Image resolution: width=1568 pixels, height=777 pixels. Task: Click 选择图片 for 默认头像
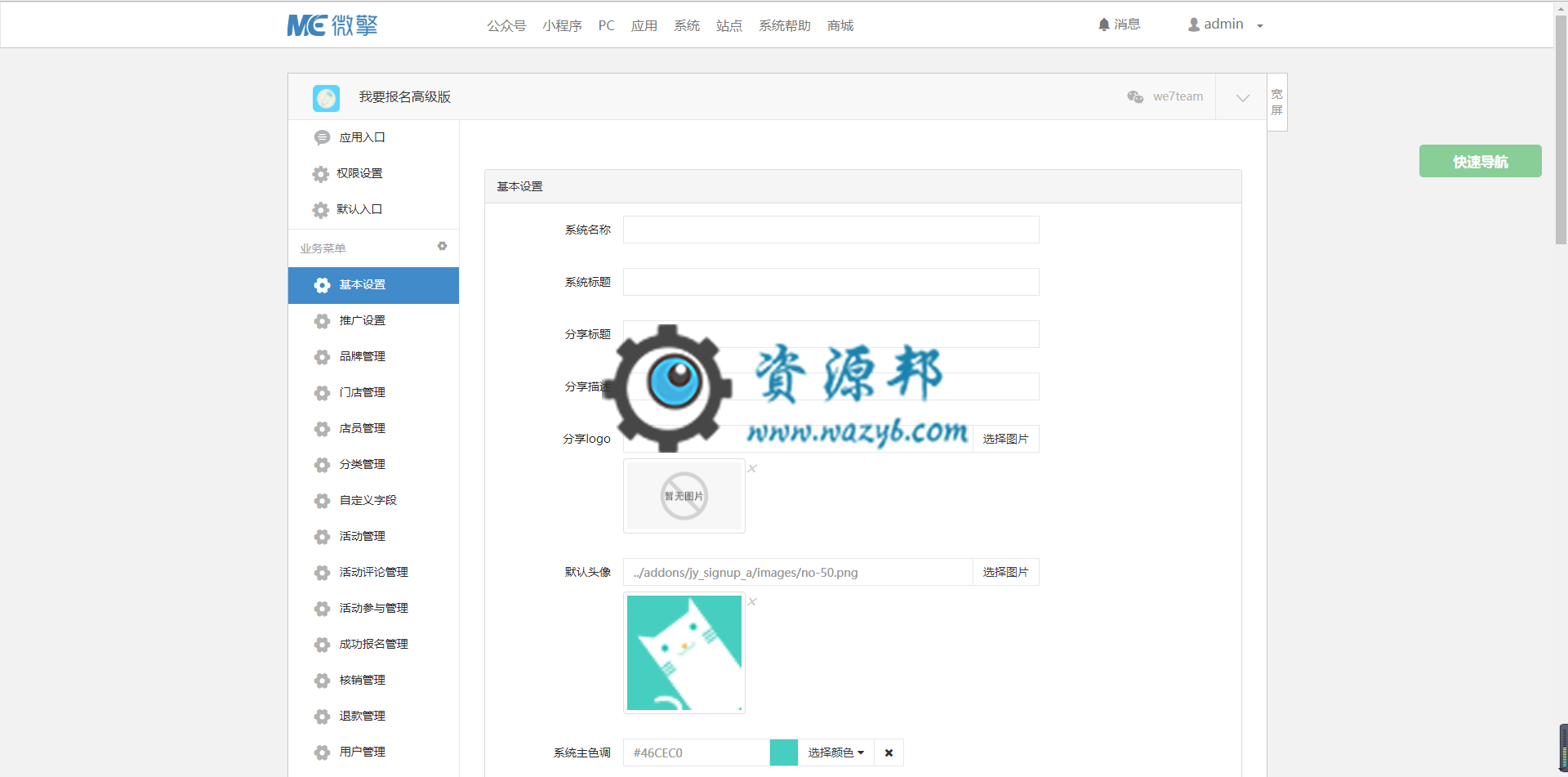(x=1005, y=572)
